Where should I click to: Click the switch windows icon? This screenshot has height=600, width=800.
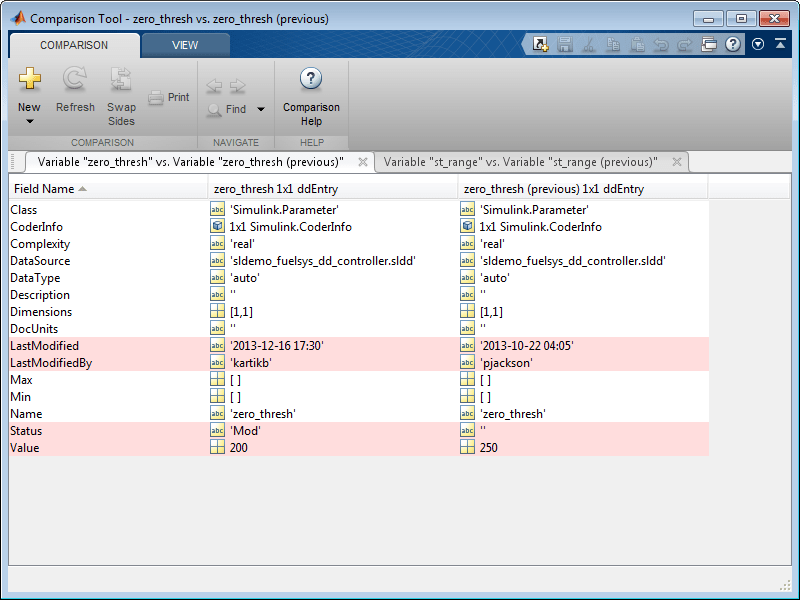pyautogui.click(x=709, y=44)
